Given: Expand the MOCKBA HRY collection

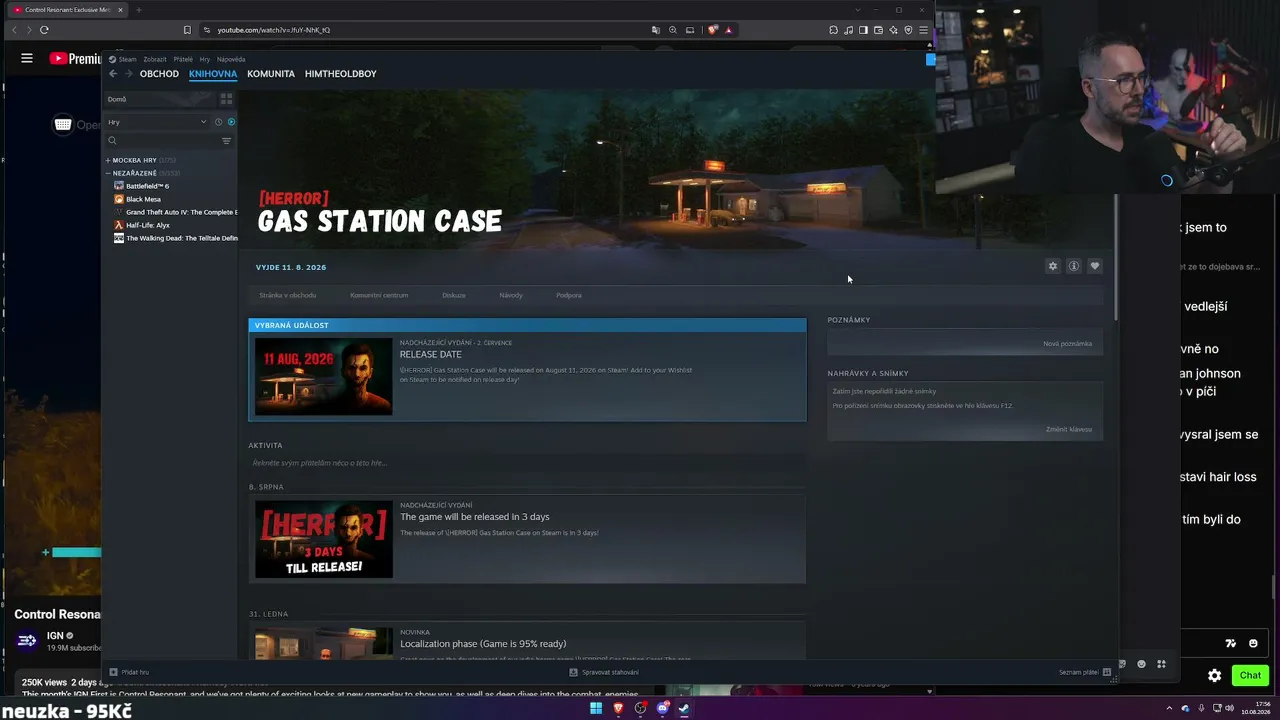Looking at the screenshot, I should point(141,160).
